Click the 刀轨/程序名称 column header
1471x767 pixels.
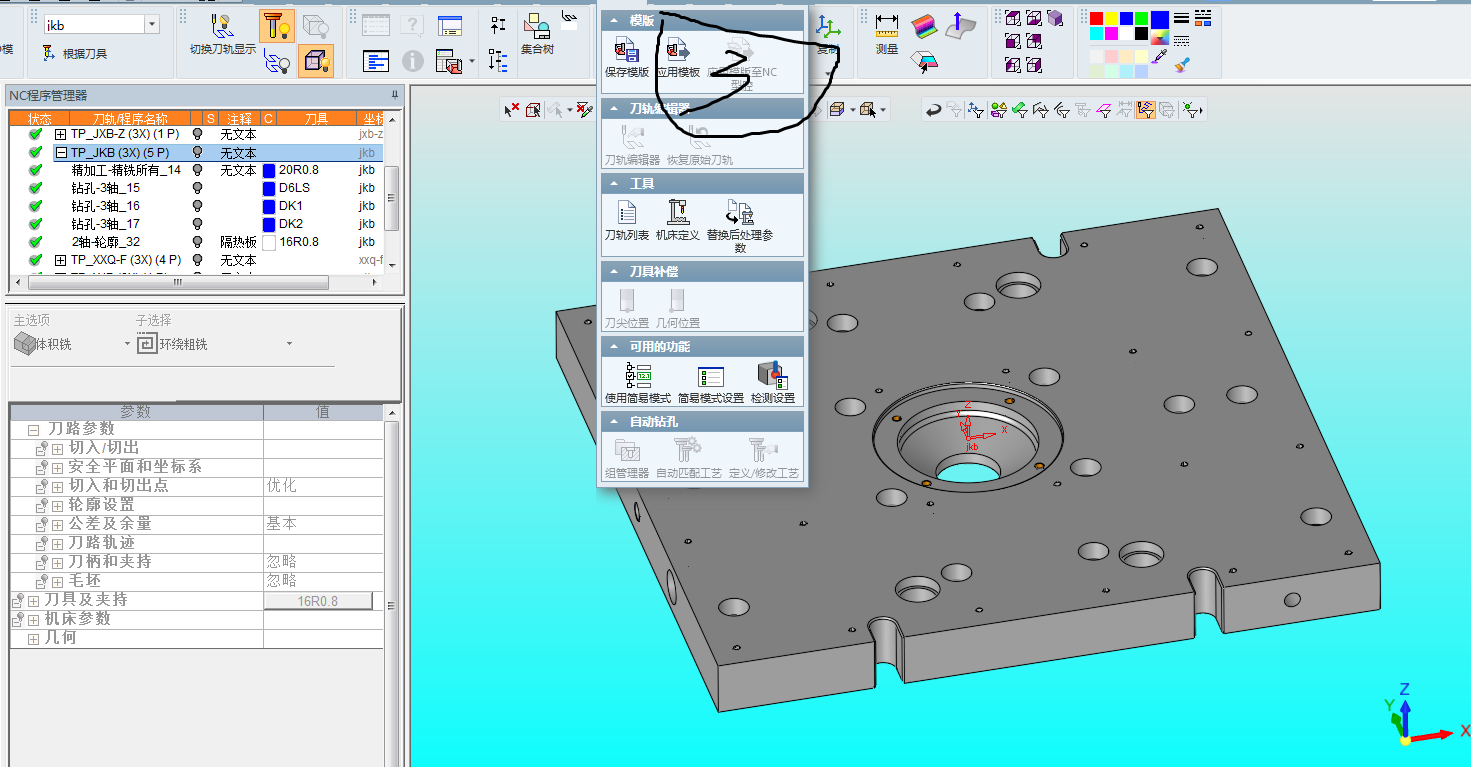tap(131, 119)
